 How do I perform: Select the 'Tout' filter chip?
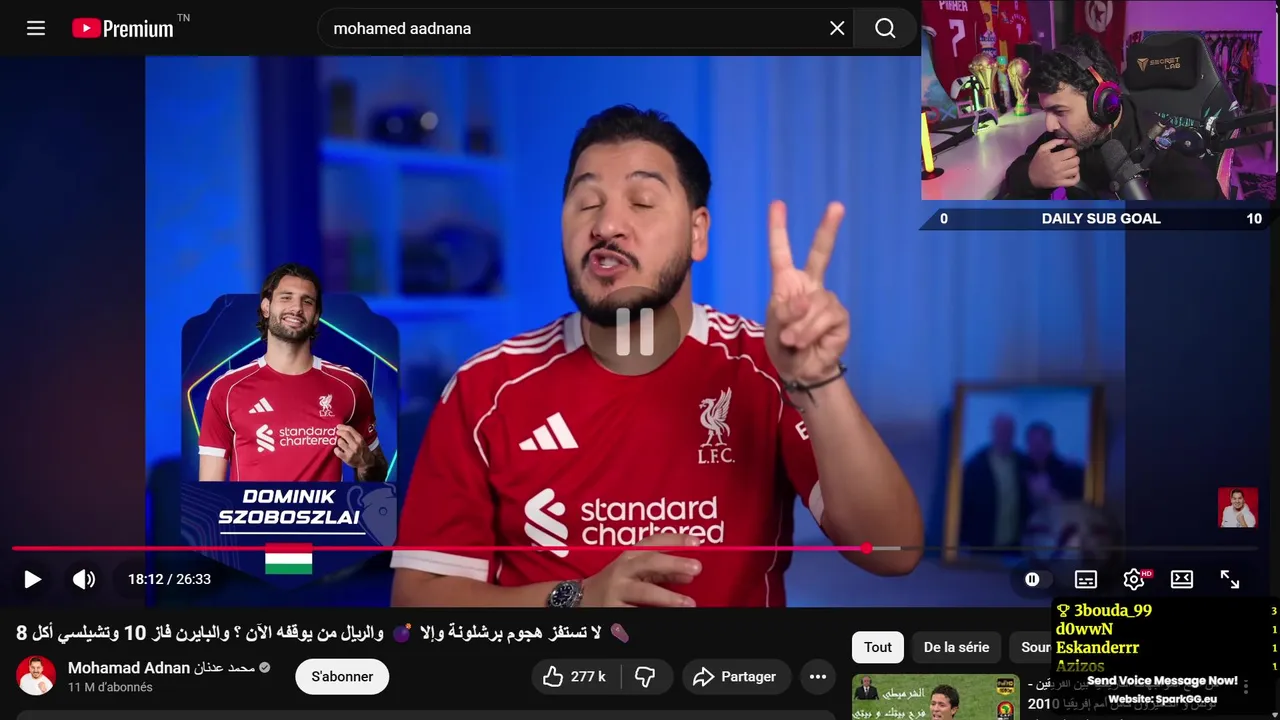878,647
